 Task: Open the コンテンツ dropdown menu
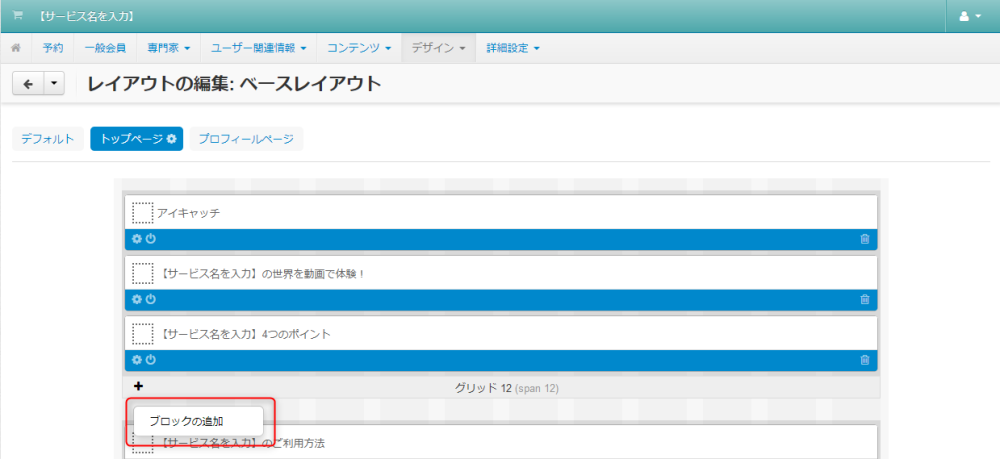358,48
